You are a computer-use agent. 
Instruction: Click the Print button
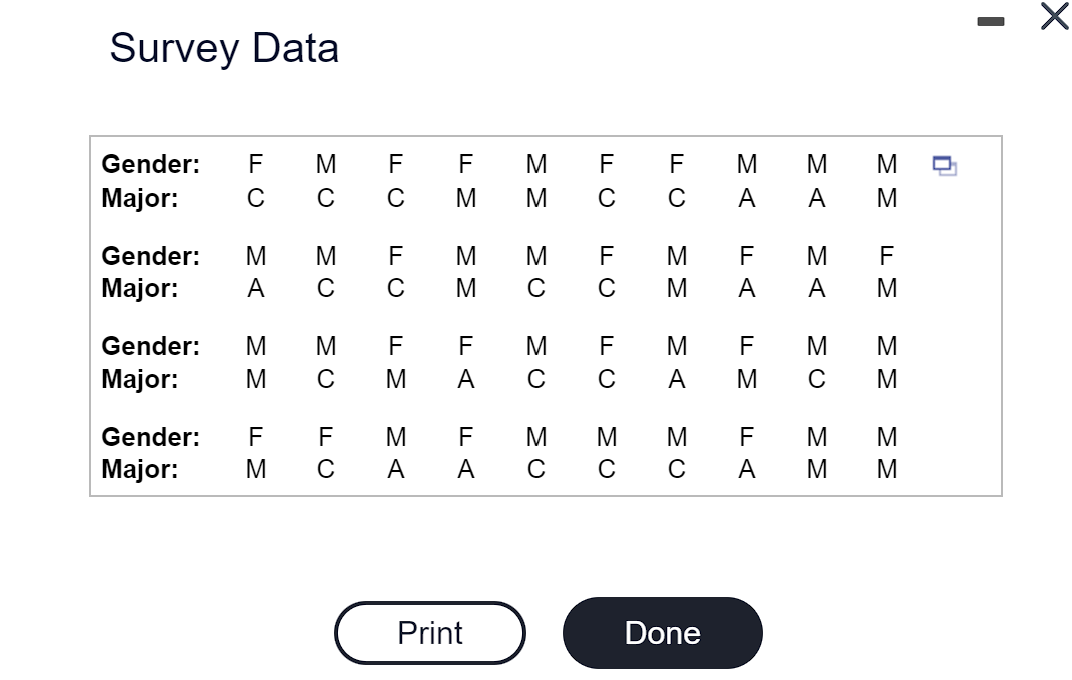(429, 632)
